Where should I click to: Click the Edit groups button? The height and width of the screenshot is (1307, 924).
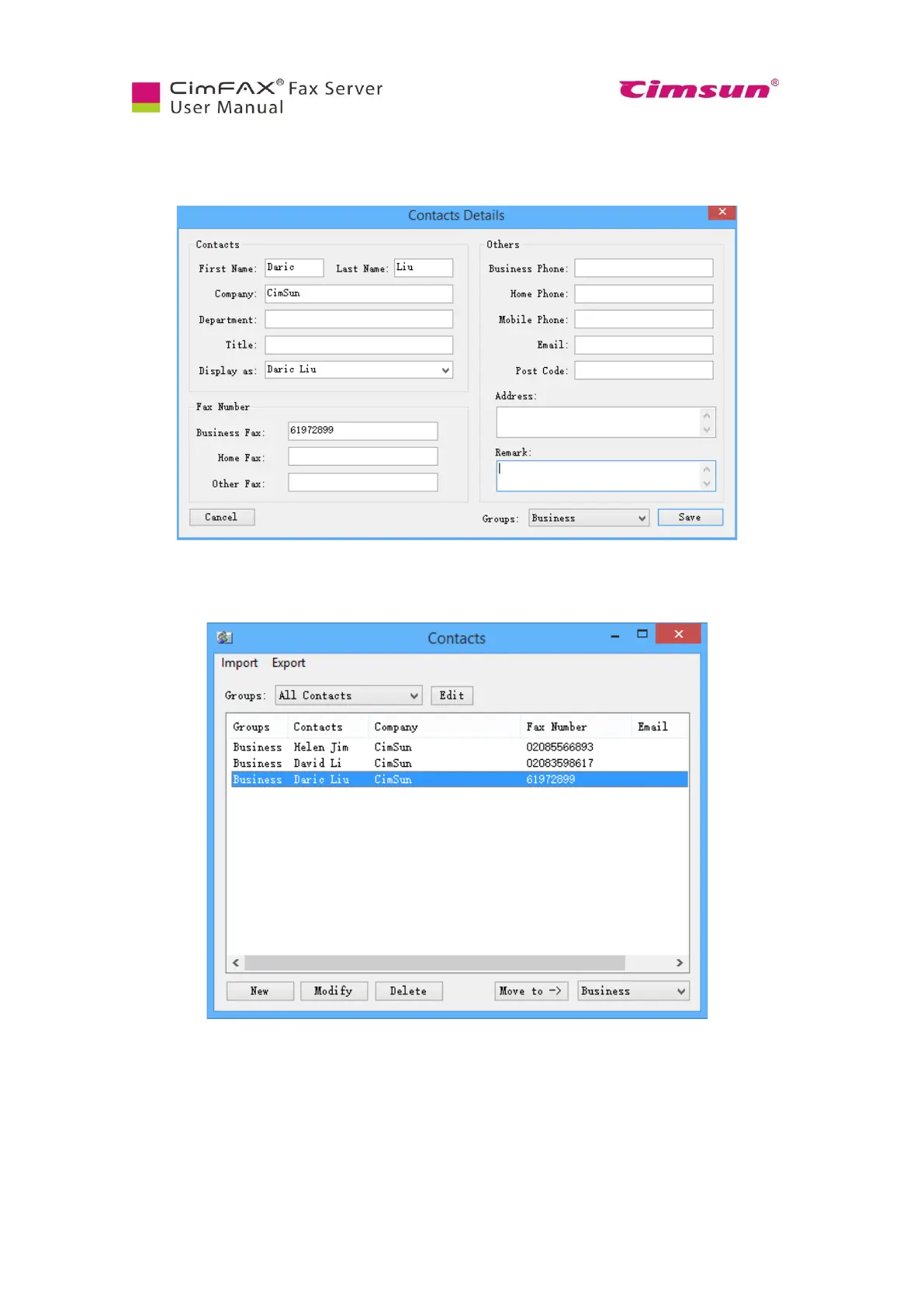click(452, 695)
